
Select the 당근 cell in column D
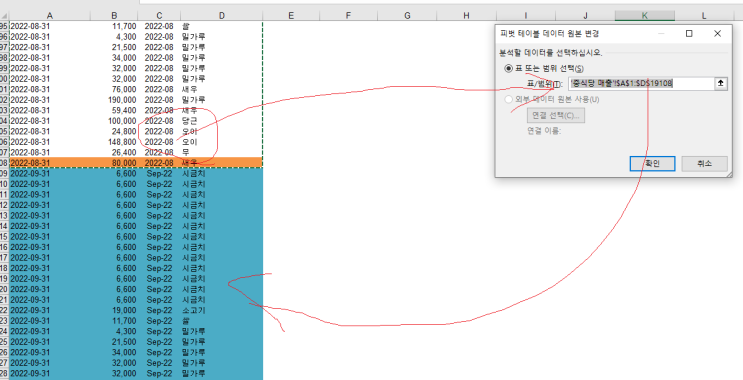click(x=222, y=121)
